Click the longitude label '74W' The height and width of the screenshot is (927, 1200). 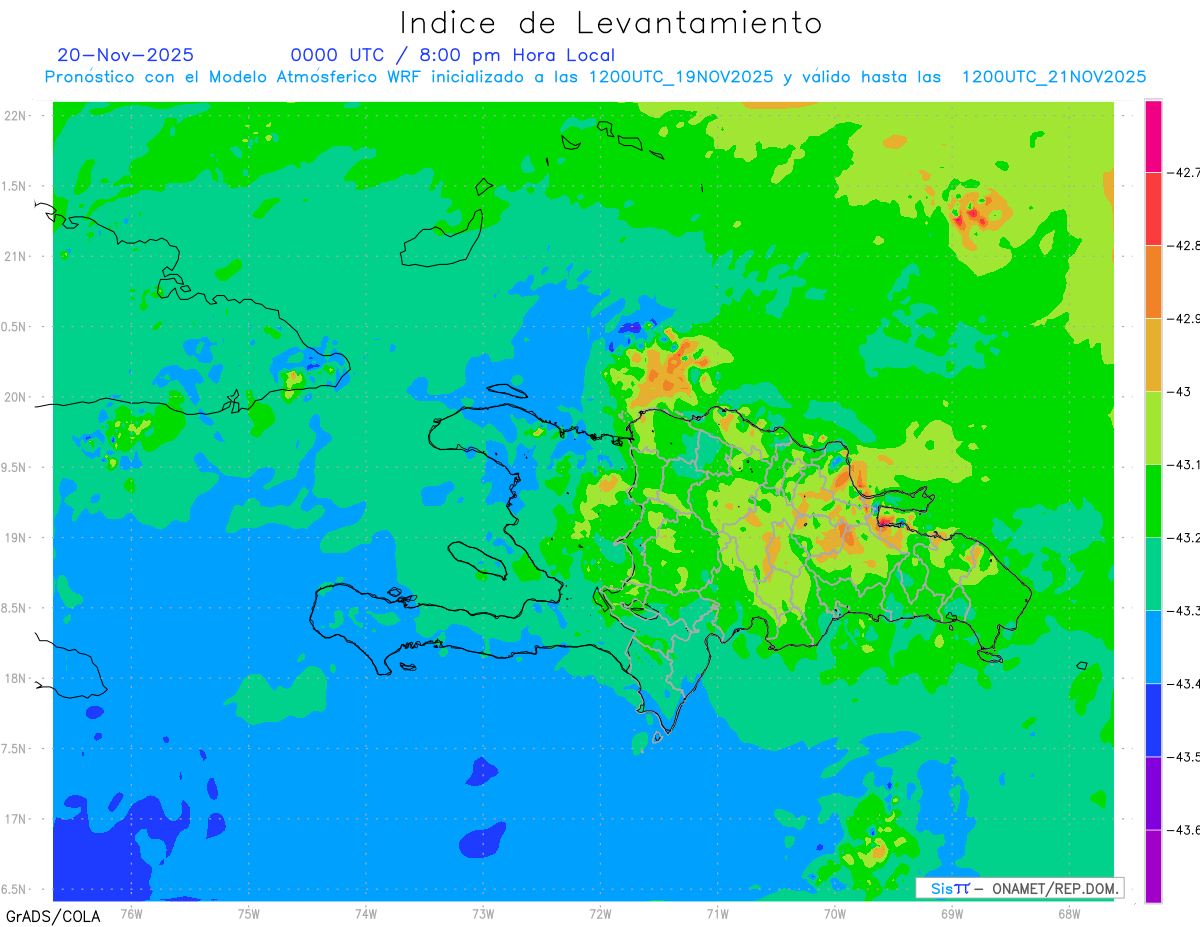pyautogui.click(x=366, y=913)
